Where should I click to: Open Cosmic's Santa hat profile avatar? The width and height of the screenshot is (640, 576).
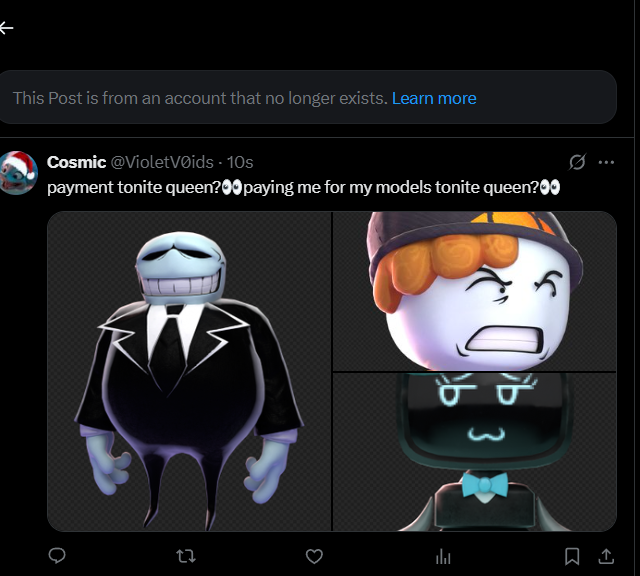pyautogui.click(x=18, y=173)
